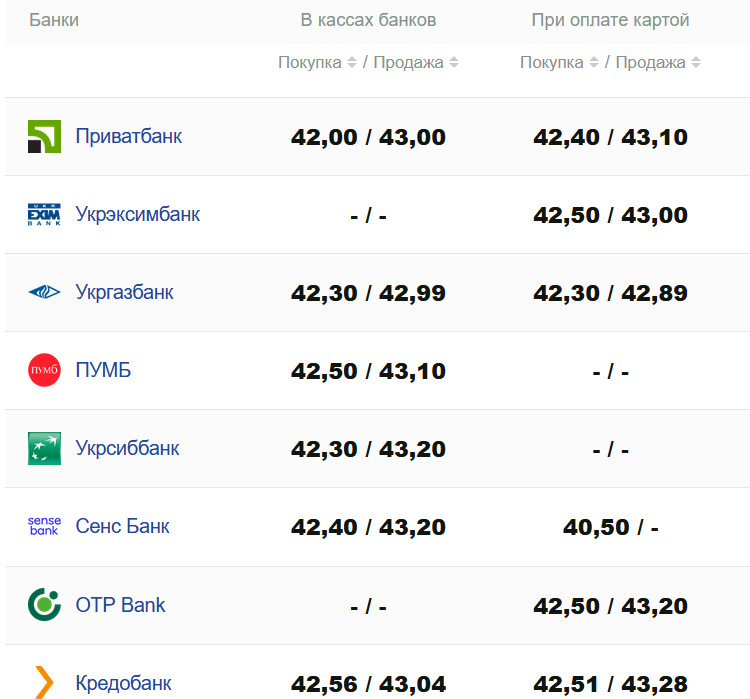The image size is (750, 699).
Task: Open the Приватбанк bank link
Action: (x=128, y=136)
